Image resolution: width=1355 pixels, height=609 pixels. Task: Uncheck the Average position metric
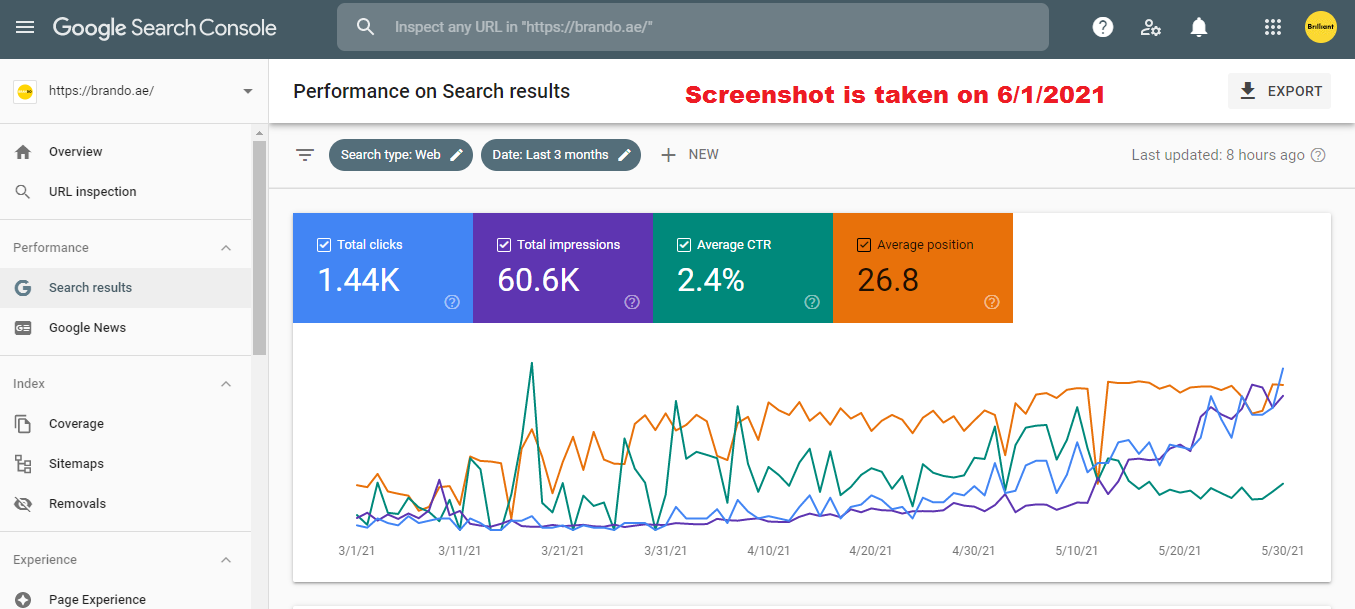(x=863, y=243)
